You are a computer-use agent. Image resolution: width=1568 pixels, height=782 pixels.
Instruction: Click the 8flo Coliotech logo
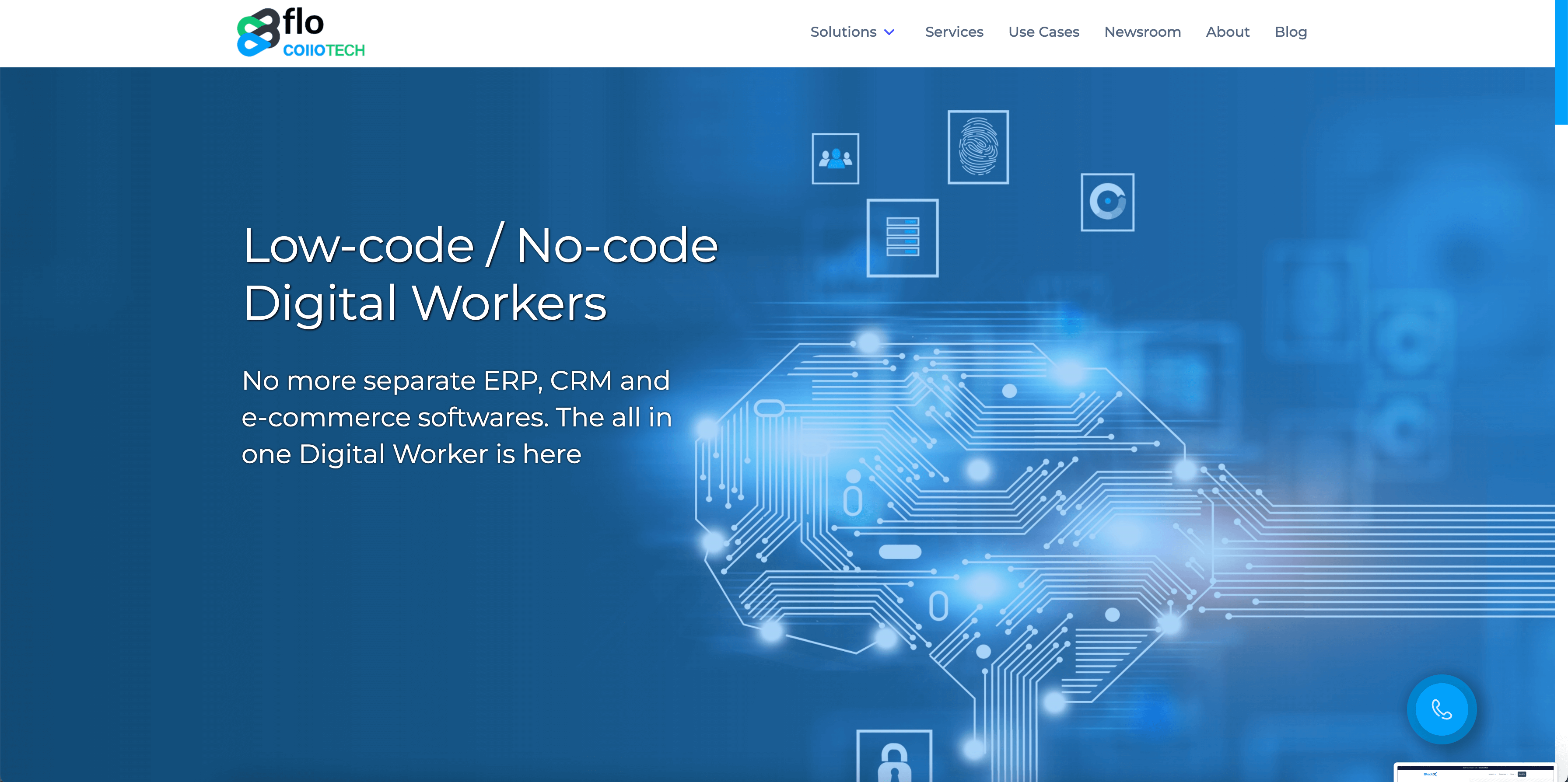tap(301, 32)
